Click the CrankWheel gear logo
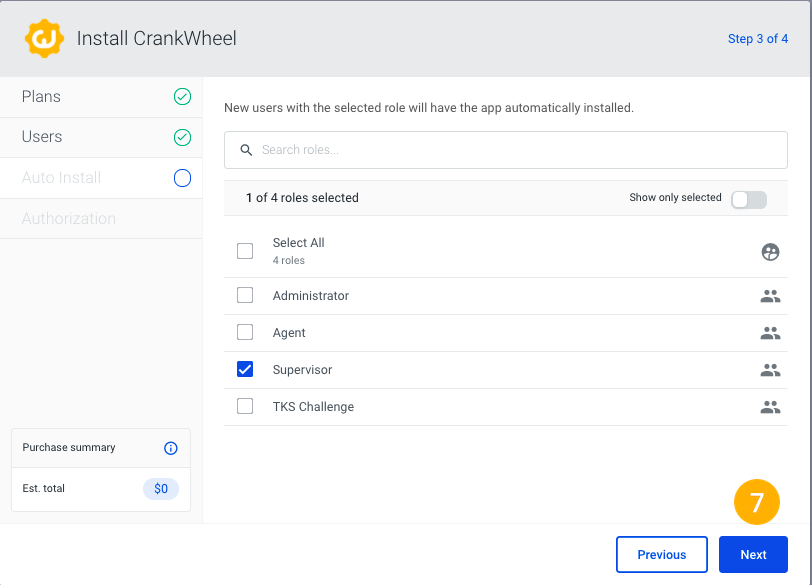Viewport: 812px width, 585px height. pos(44,38)
